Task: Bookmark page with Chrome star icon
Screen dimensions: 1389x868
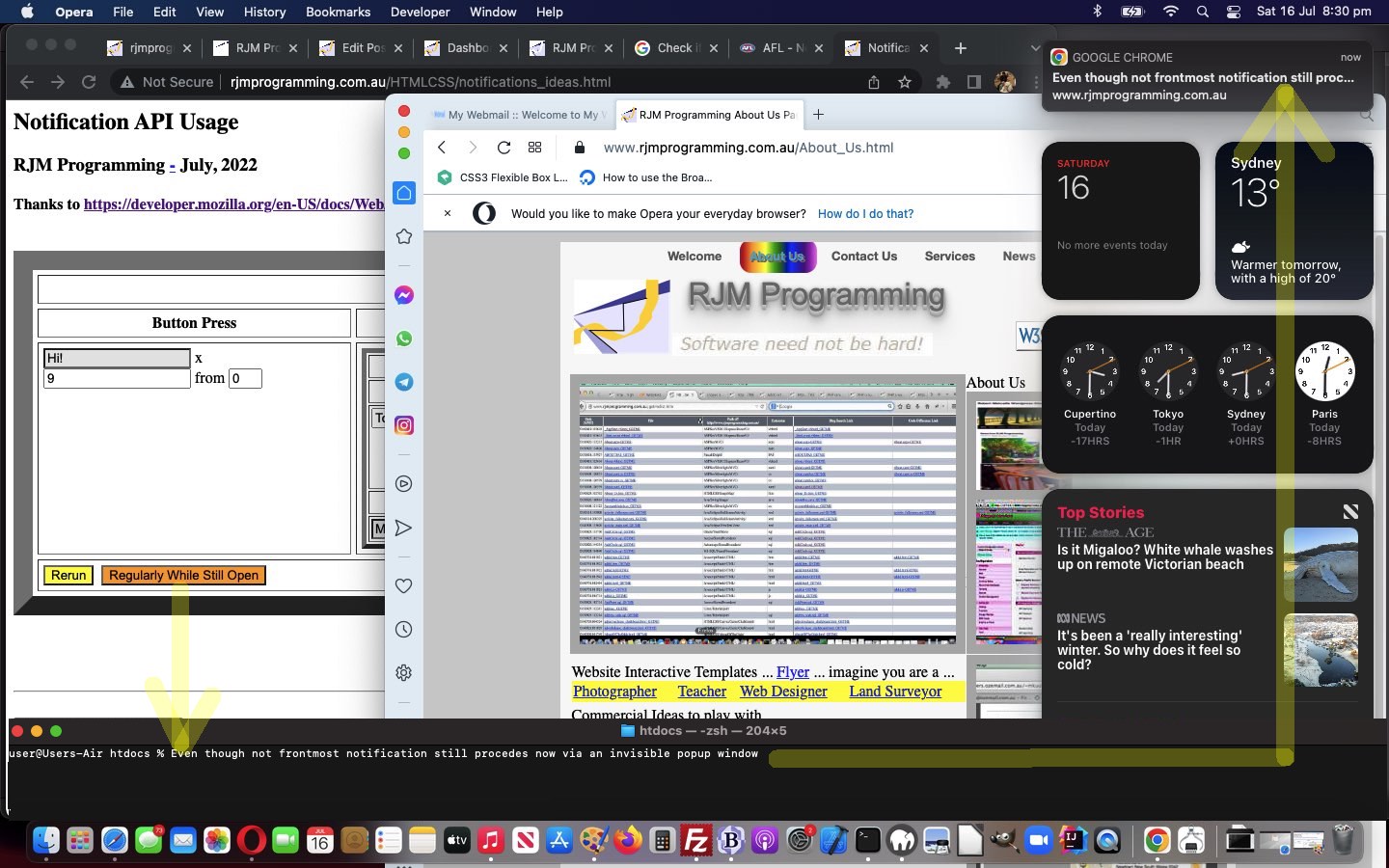Action: point(905,82)
